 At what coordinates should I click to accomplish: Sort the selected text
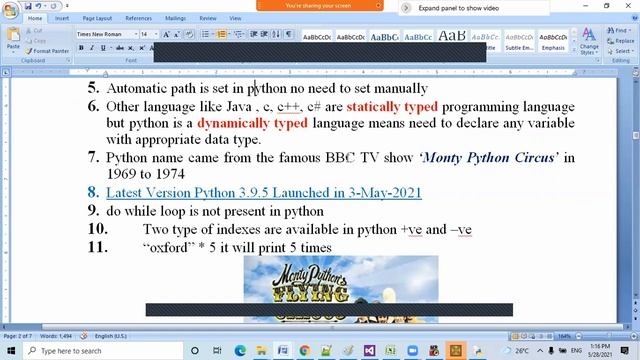coord(276,34)
